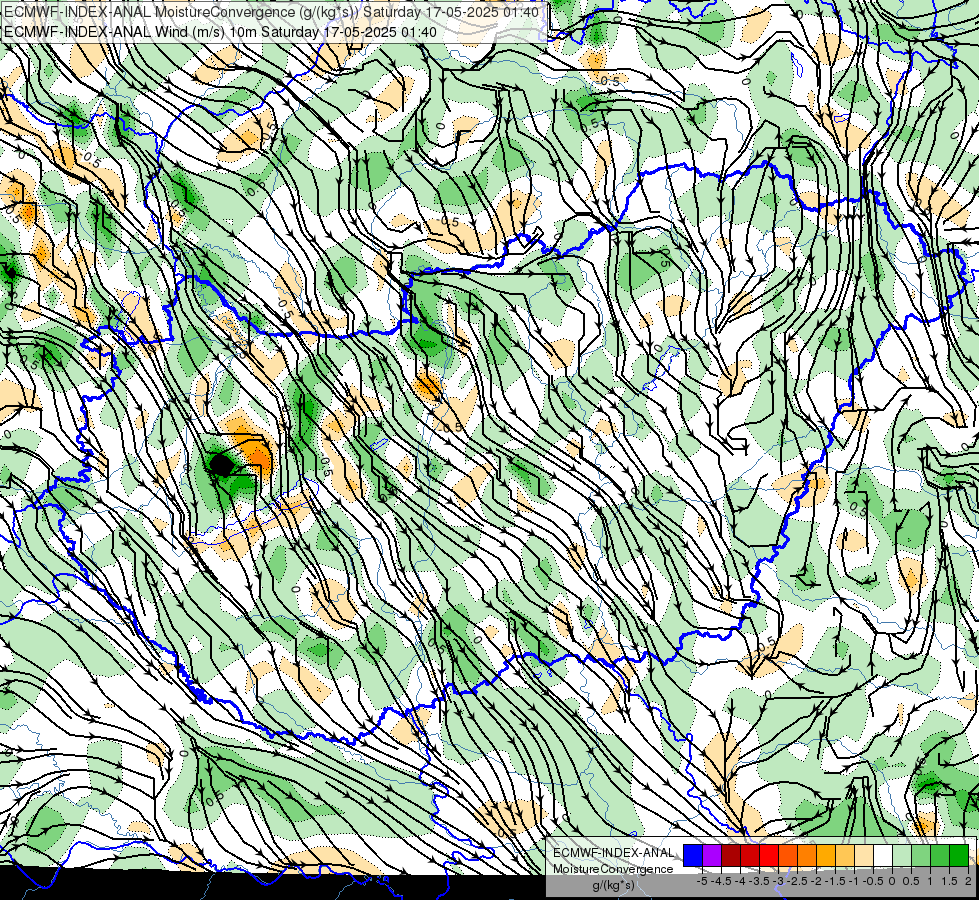Click legend swatch between -2.5 and -2
Viewport: 979px width, 900px height.
coord(807,855)
